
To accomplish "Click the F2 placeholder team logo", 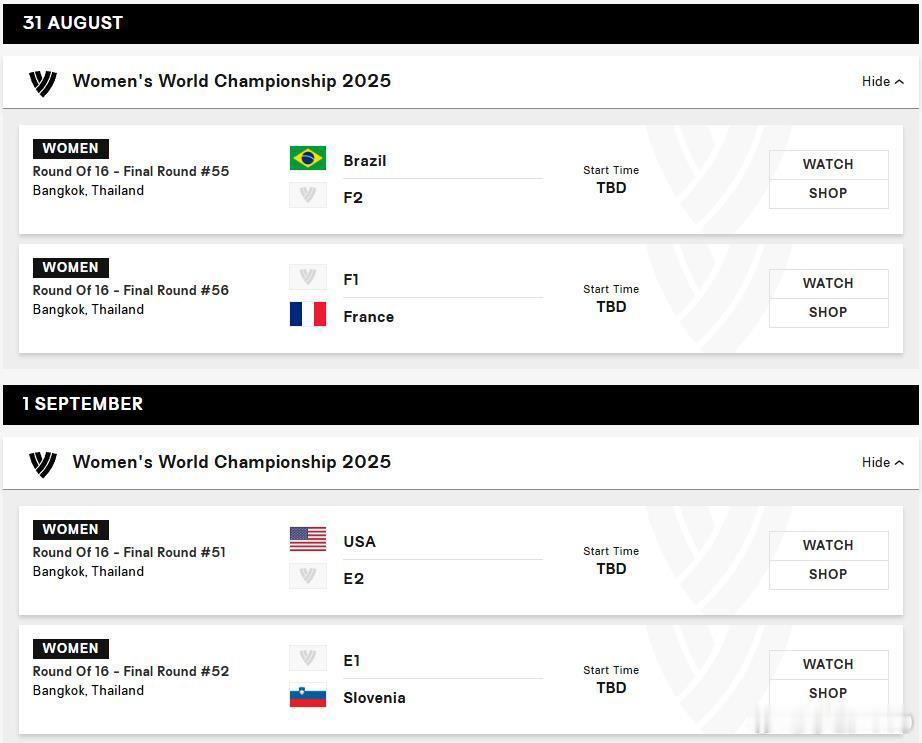I will click(308, 195).
